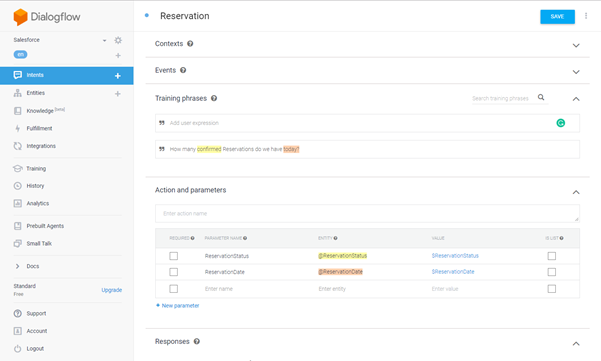
Task: Tick required checkbox on empty parameter row
Action: [174, 289]
